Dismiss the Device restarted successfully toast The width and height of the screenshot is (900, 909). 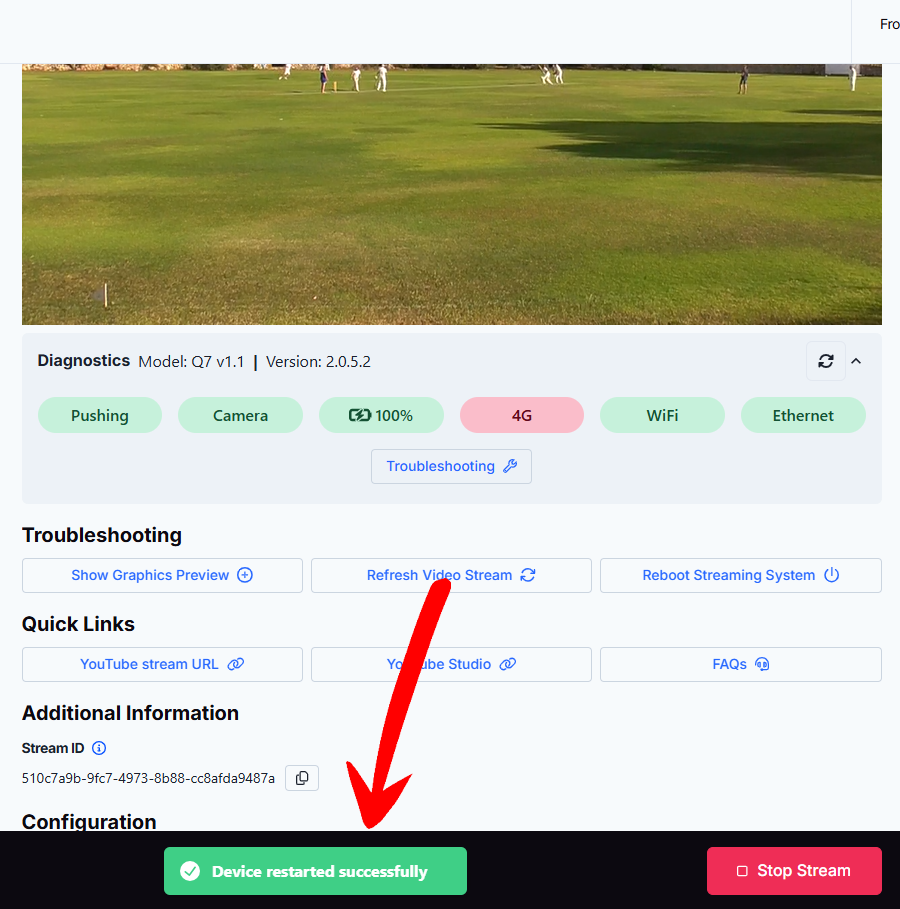pyautogui.click(x=315, y=871)
